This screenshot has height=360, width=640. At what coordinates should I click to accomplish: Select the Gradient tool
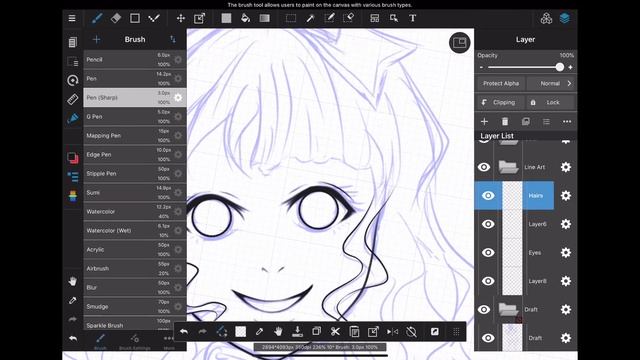point(264,18)
